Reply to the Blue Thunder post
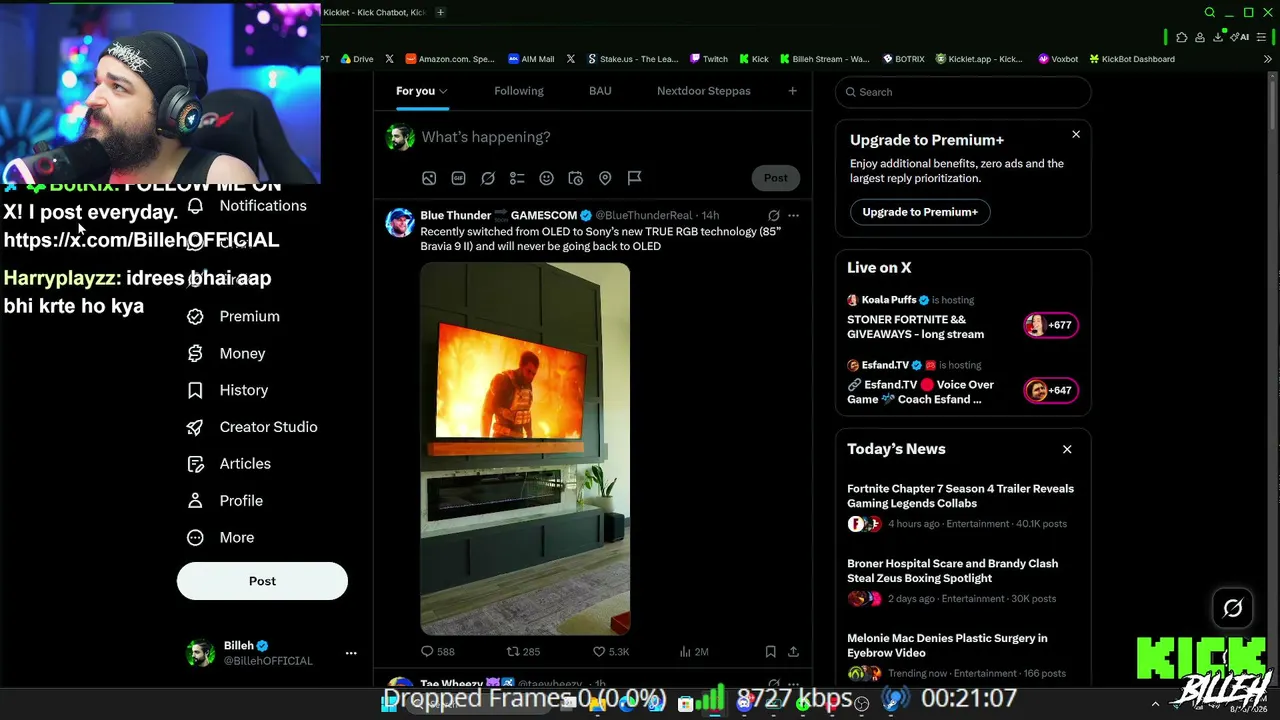1280x720 pixels. pos(437,652)
